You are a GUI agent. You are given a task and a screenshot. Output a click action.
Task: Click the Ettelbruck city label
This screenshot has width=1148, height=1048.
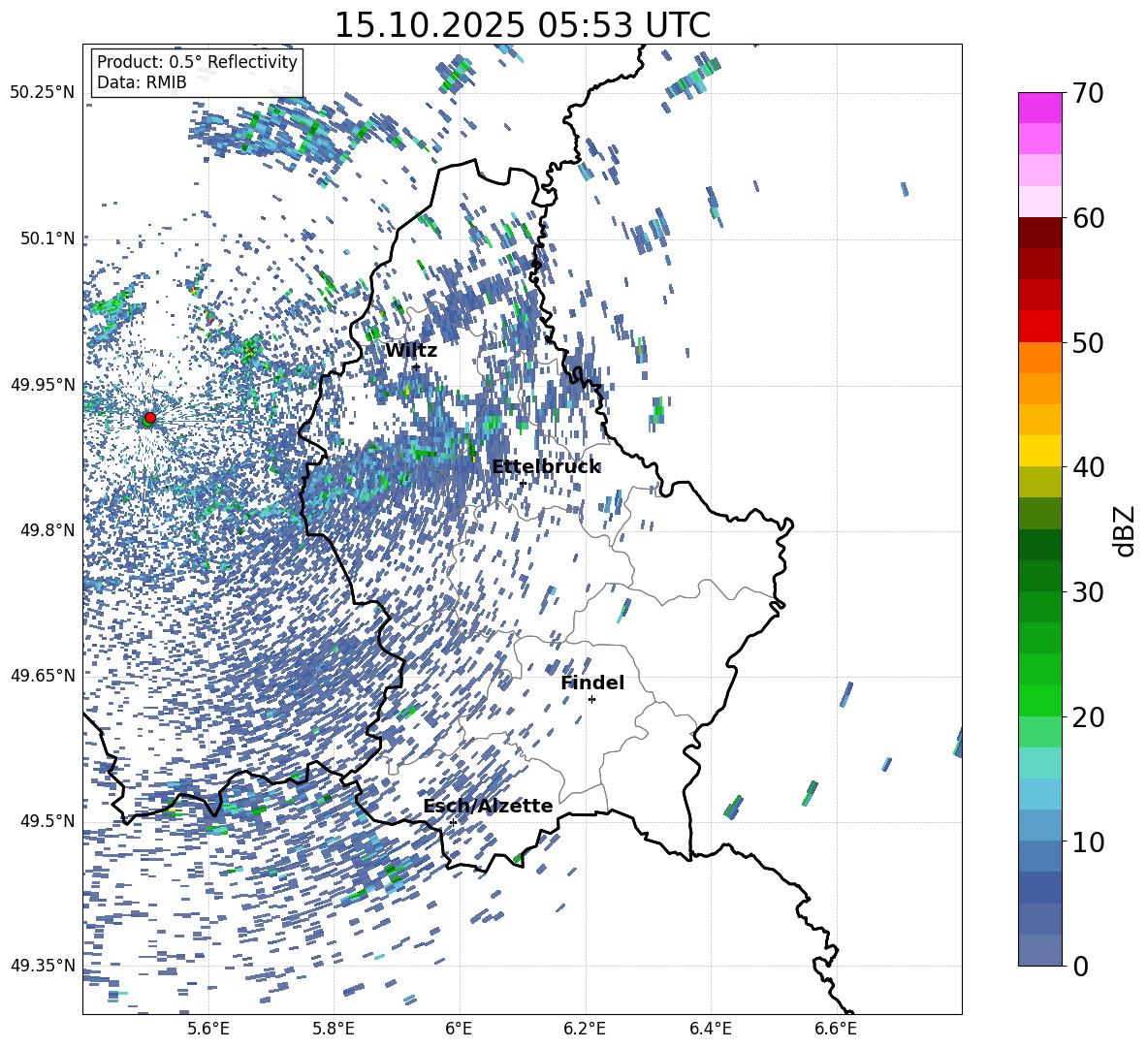point(546,467)
